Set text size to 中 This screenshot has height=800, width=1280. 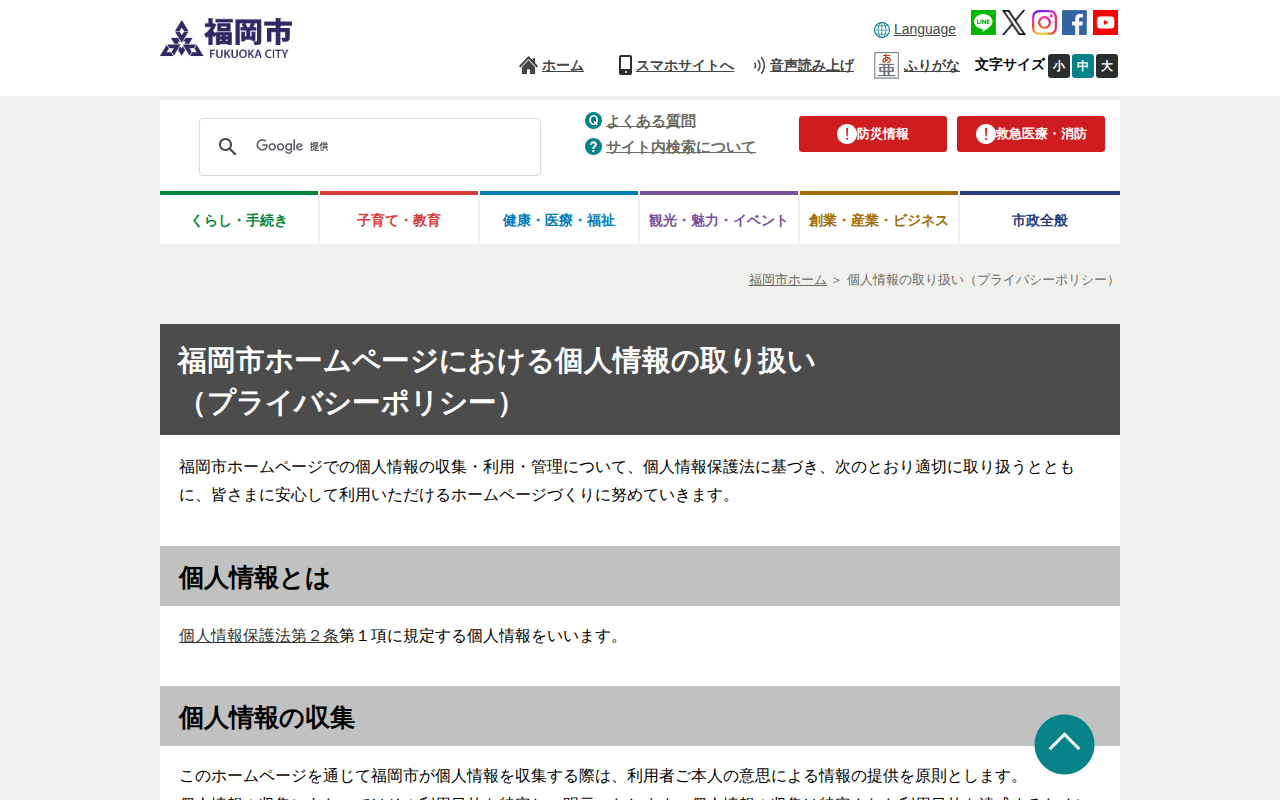[1083, 66]
